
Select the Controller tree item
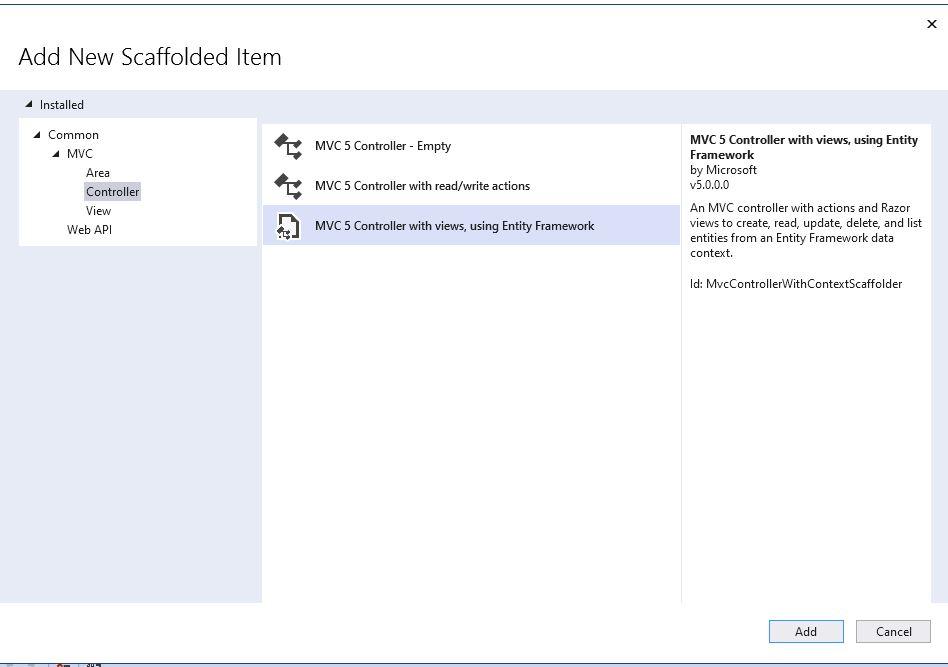112,192
